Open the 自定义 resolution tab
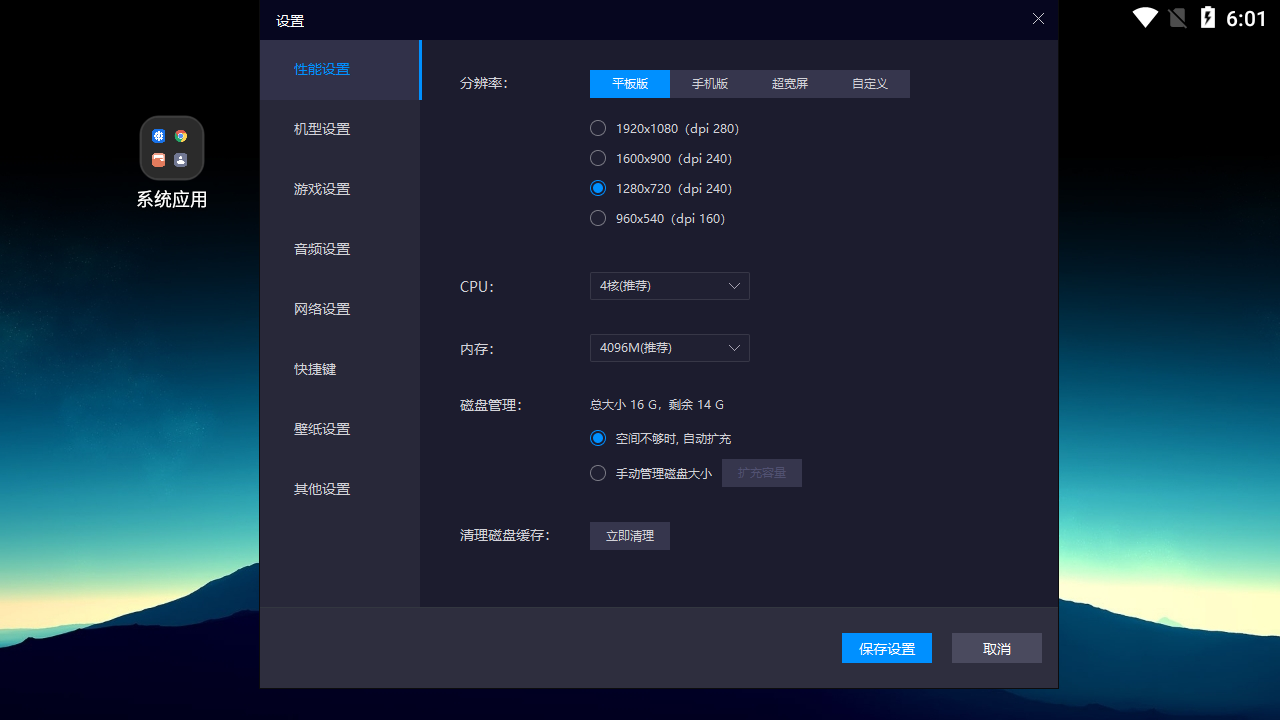The image size is (1280, 720). tap(870, 84)
